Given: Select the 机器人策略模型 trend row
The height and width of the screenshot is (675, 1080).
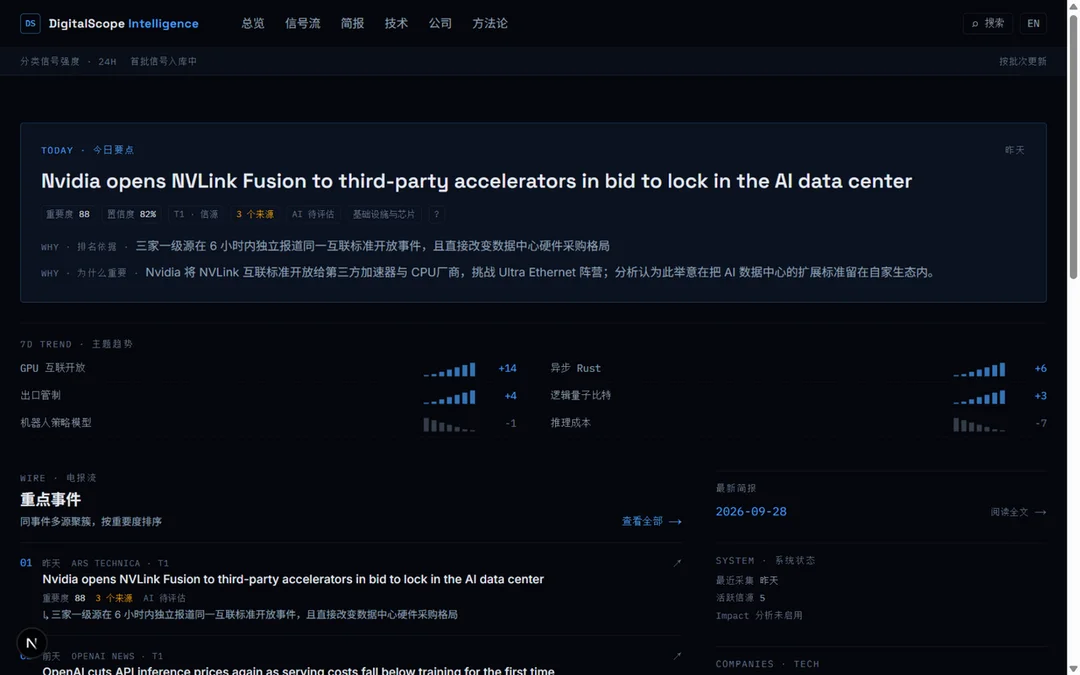Looking at the screenshot, I should pos(268,423).
